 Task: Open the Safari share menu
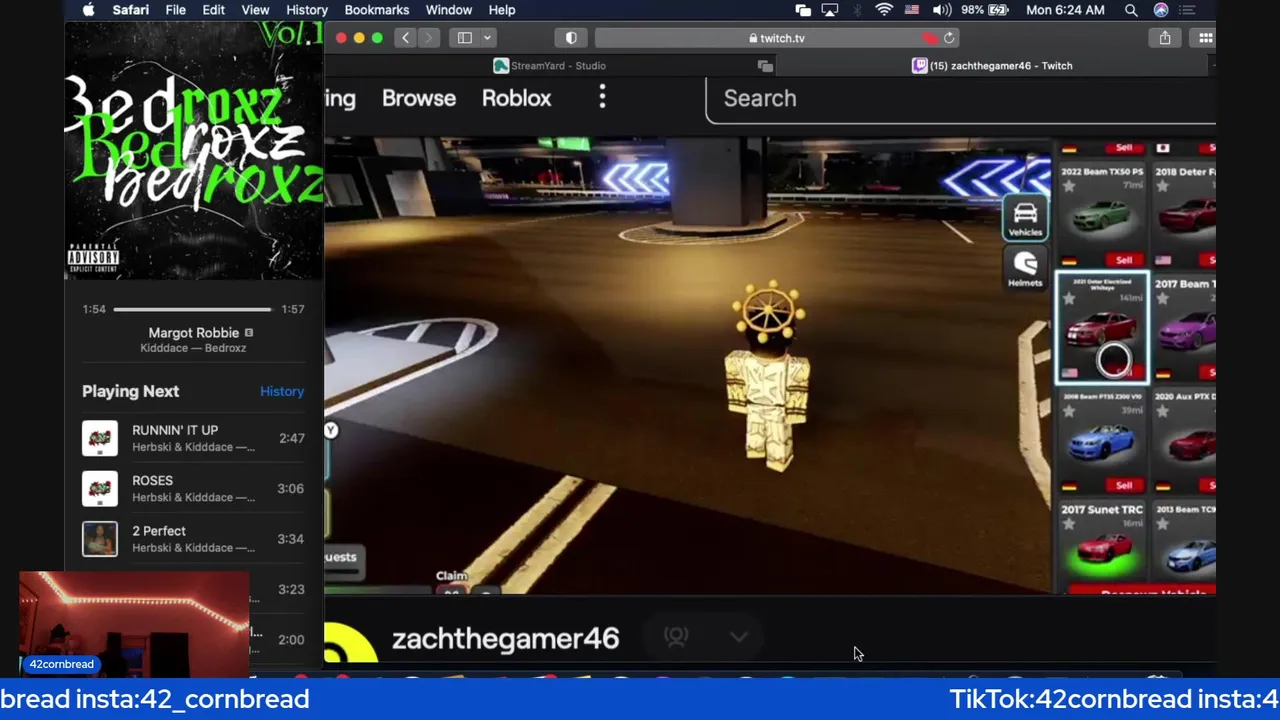coord(1165,38)
